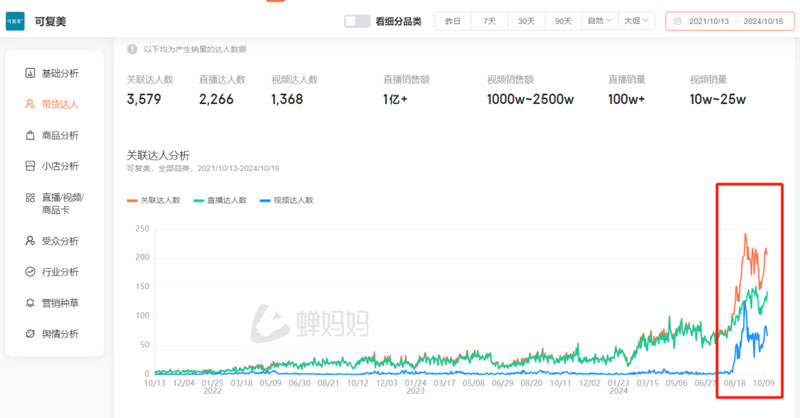Click the 可复美 brand logo
Screen dimensions: 800x418
pyautogui.click(x=16, y=21)
